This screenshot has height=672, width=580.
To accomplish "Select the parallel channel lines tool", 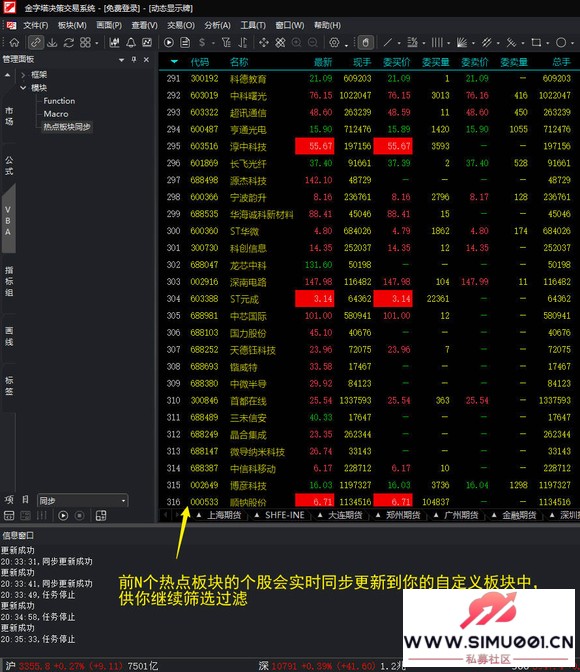I will (486, 42).
